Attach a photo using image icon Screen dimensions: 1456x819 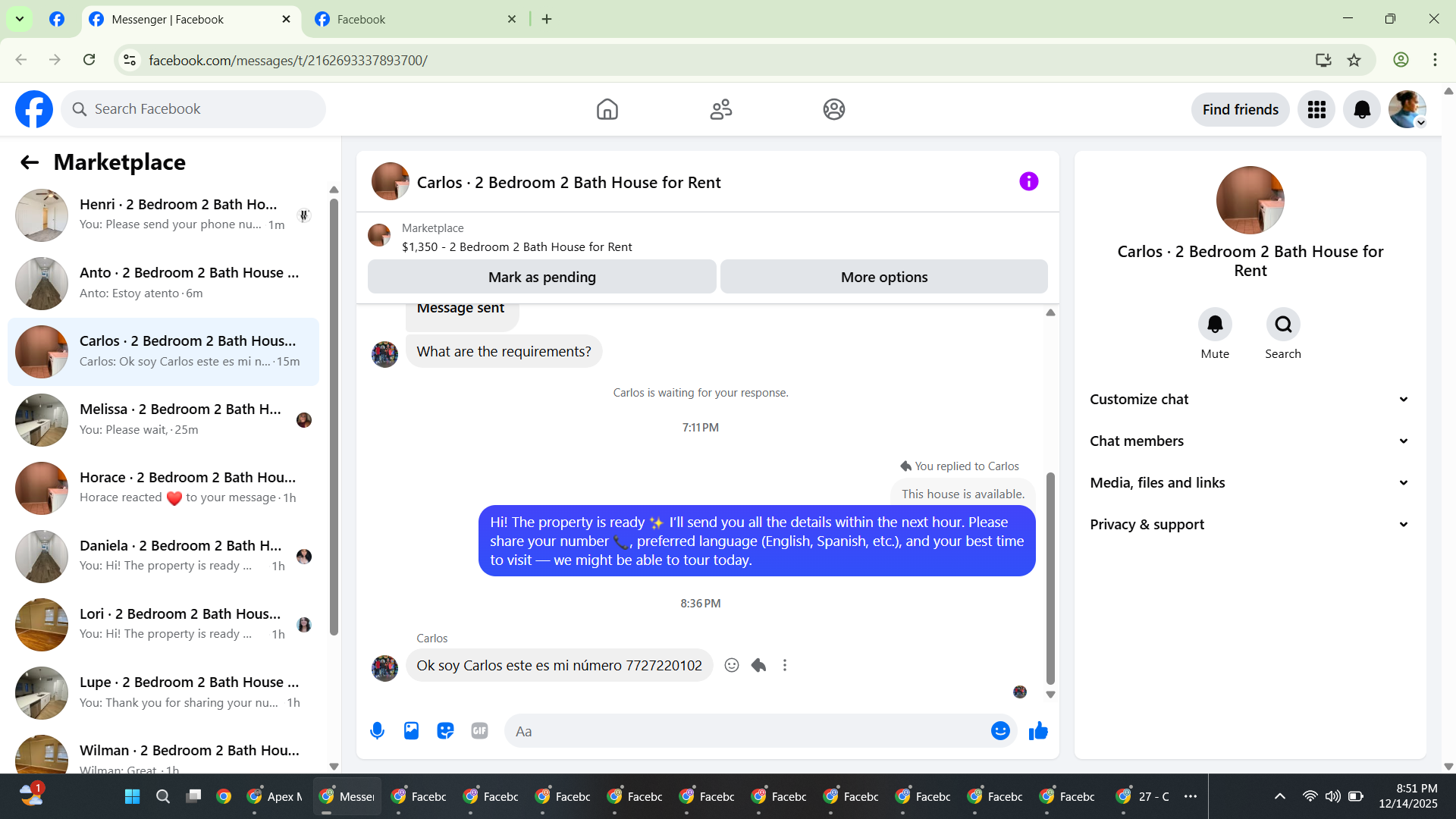[x=411, y=731]
